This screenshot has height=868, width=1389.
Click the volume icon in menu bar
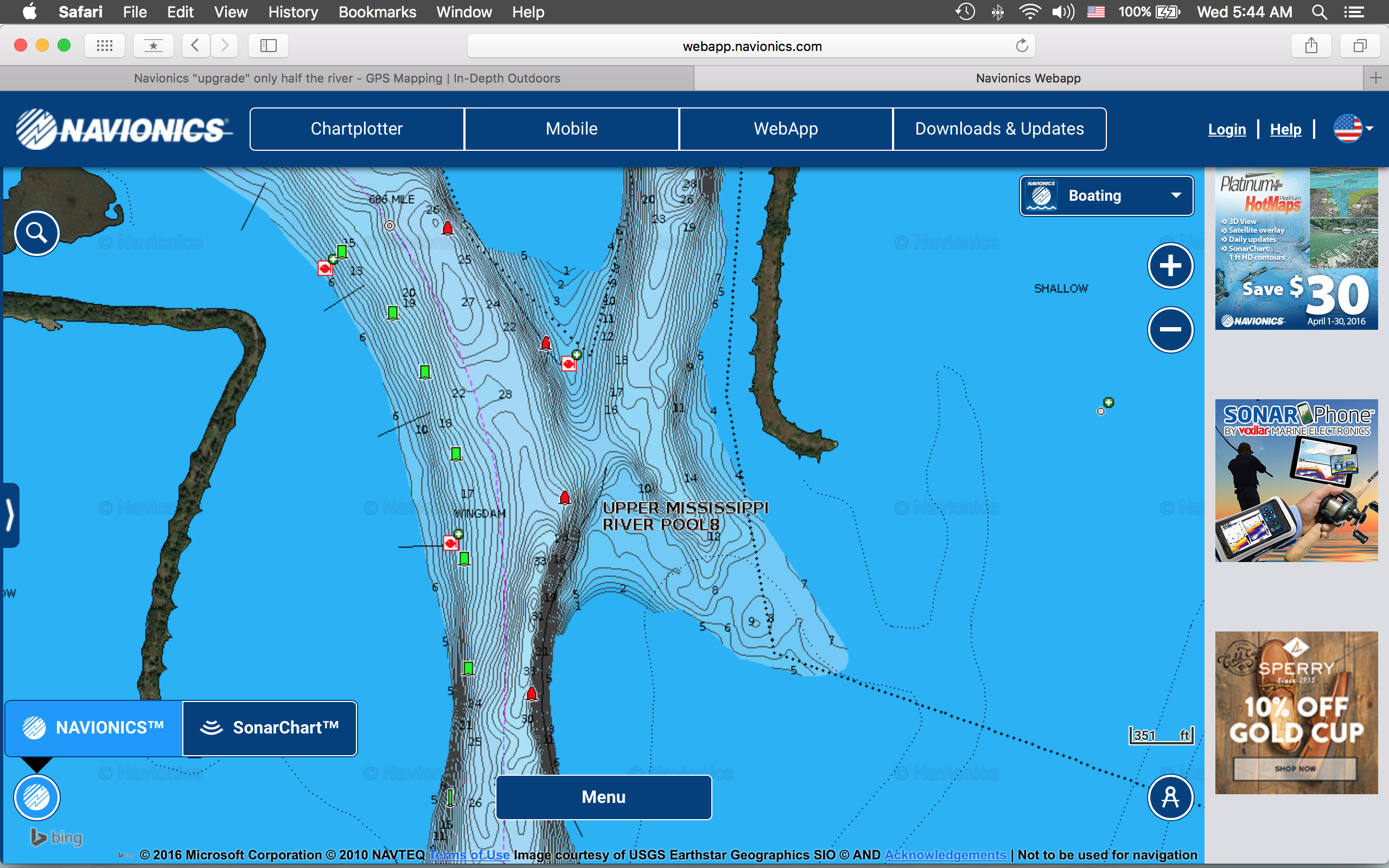click(x=1063, y=12)
